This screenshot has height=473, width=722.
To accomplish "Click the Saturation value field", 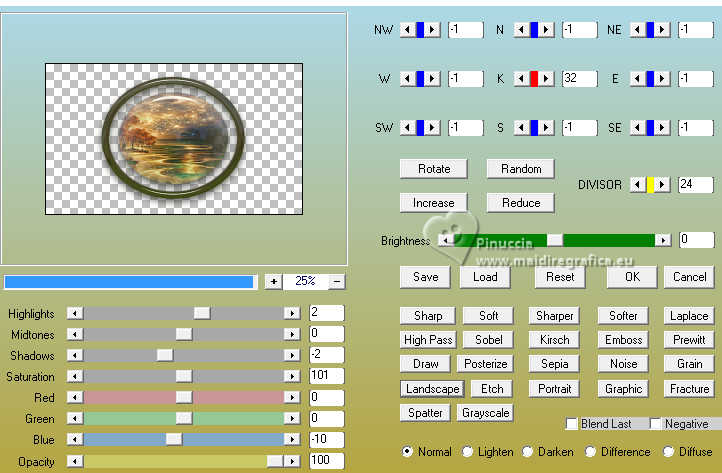I will [326, 376].
